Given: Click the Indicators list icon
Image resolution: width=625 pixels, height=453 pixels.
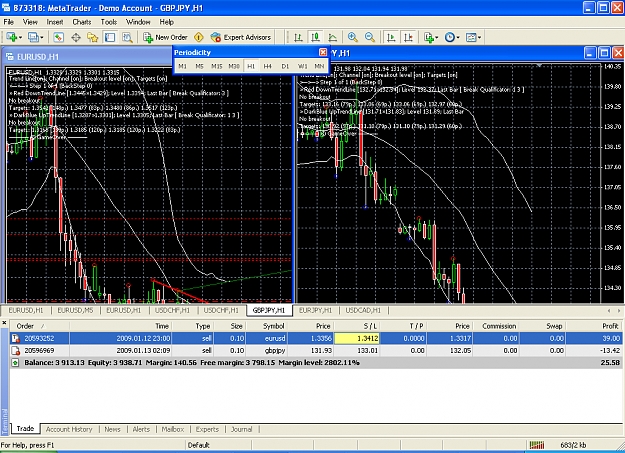Looking at the screenshot, I should (428, 37).
